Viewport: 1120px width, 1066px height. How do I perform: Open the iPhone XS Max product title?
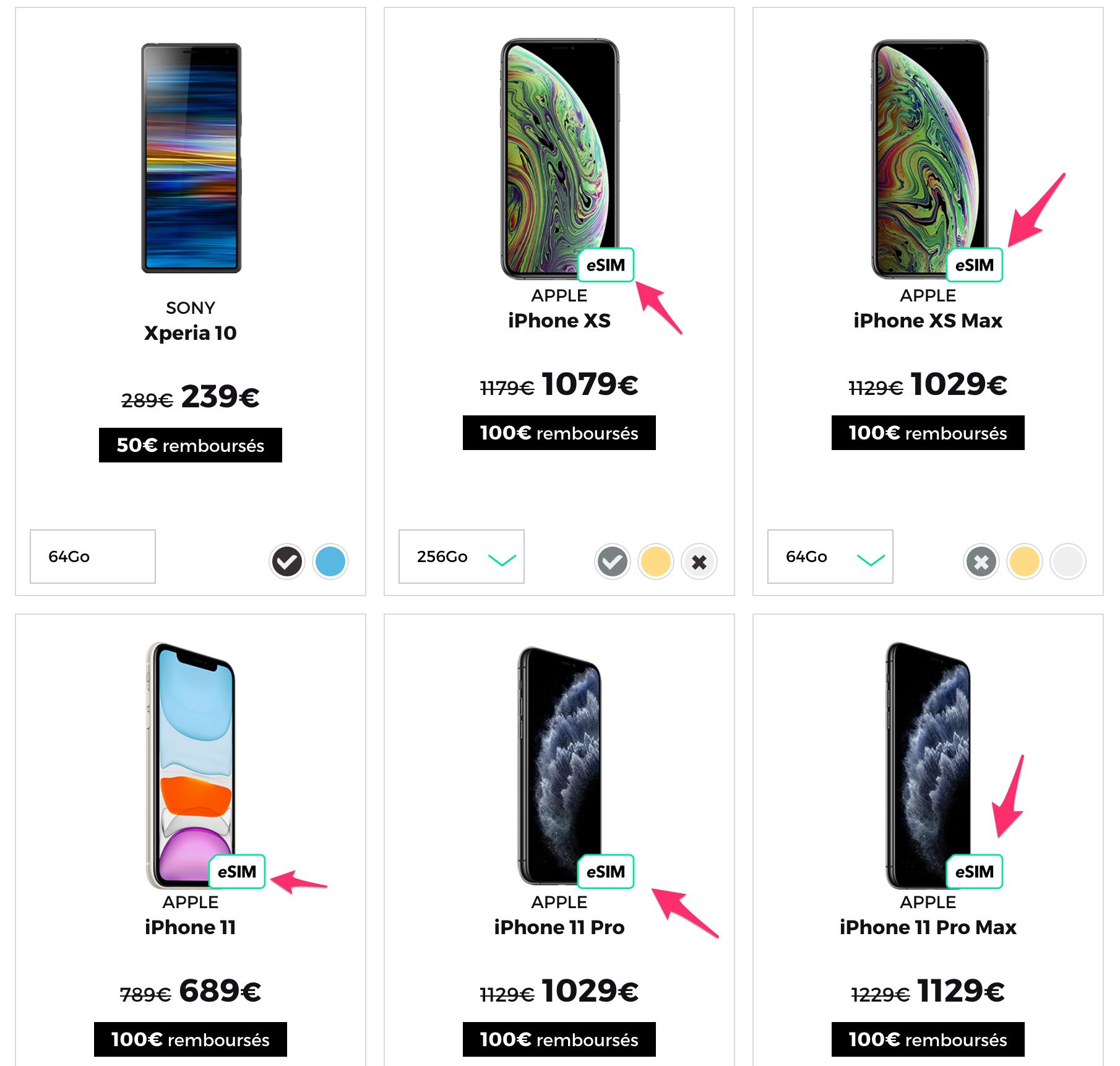pyautogui.click(x=928, y=321)
